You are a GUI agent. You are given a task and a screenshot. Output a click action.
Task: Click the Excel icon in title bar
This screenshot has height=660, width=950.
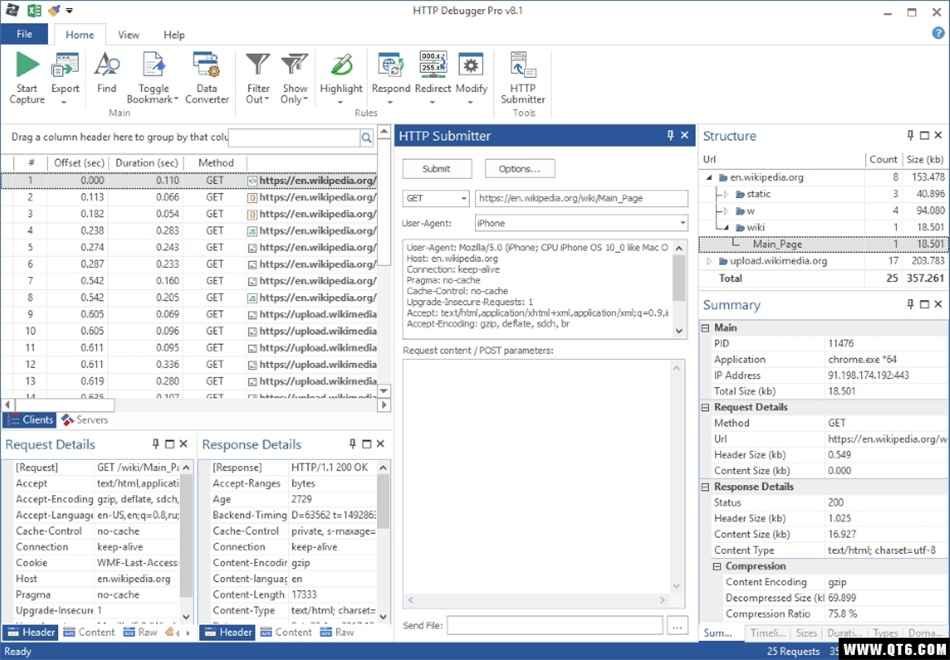(x=35, y=10)
